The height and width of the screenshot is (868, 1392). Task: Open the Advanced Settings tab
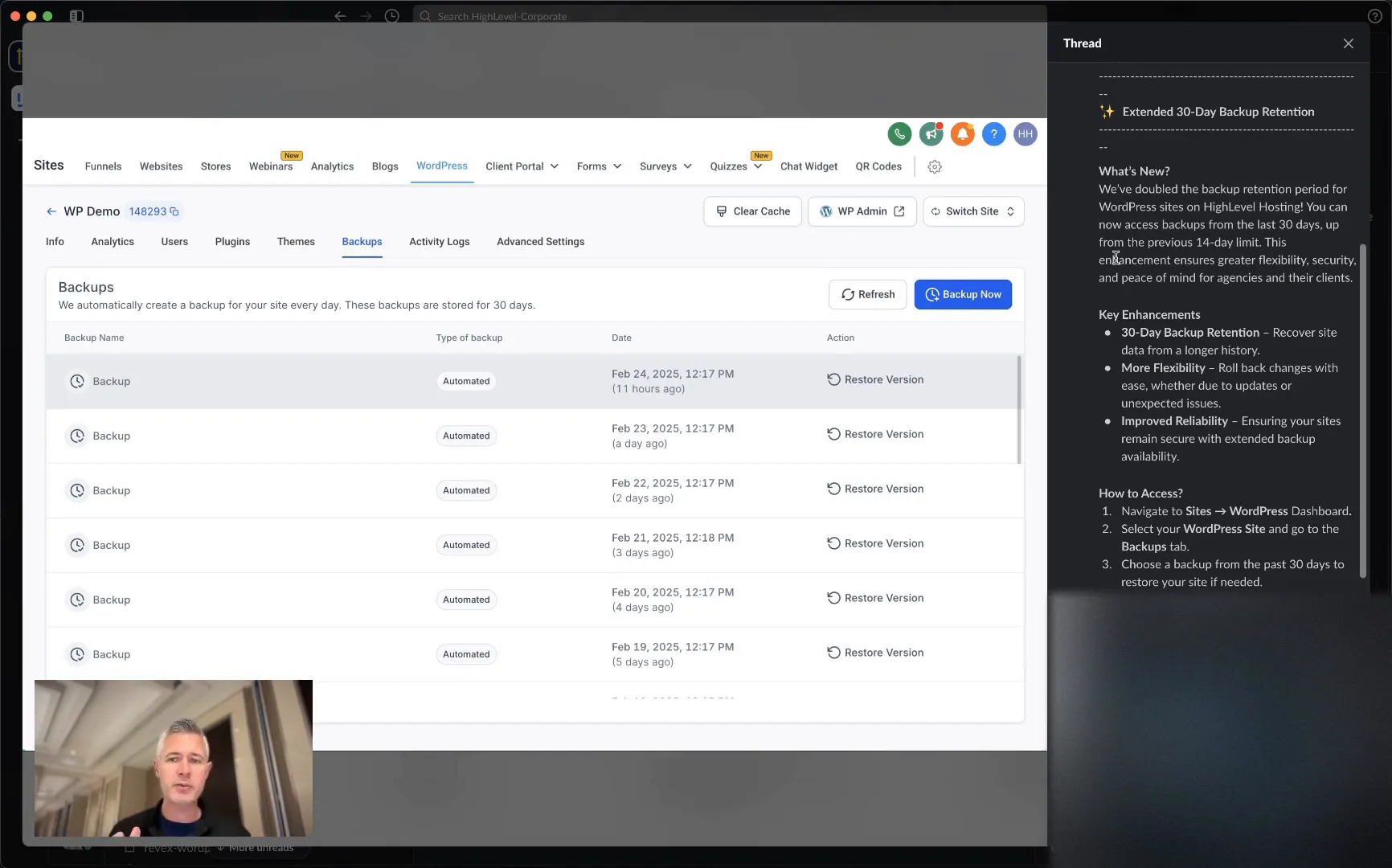[x=540, y=241]
